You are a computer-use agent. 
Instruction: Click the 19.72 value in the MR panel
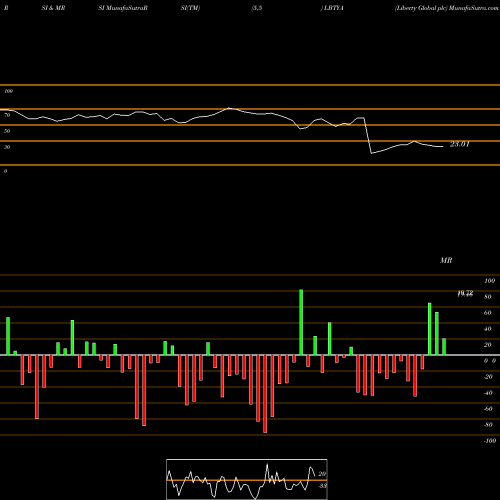(465, 293)
